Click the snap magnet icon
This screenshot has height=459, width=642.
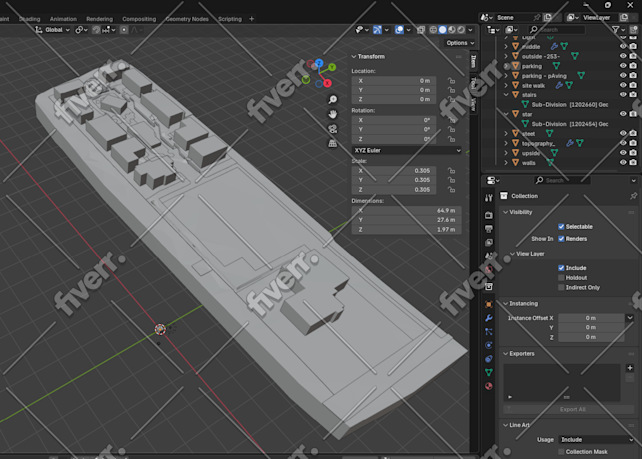(96, 29)
